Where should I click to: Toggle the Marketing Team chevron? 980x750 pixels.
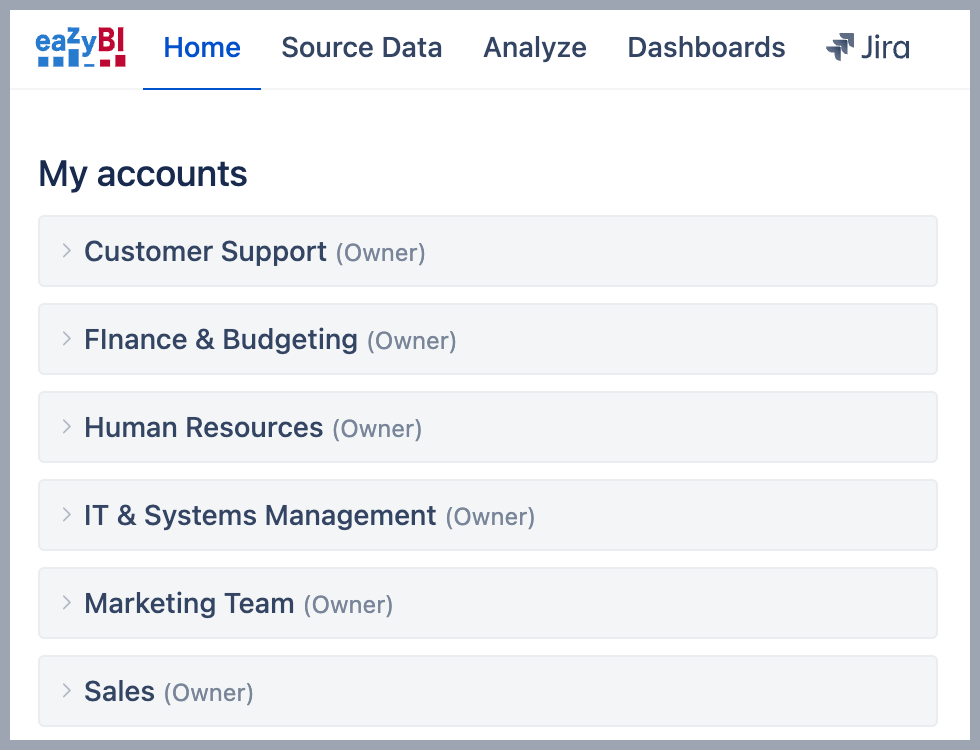click(x=67, y=603)
